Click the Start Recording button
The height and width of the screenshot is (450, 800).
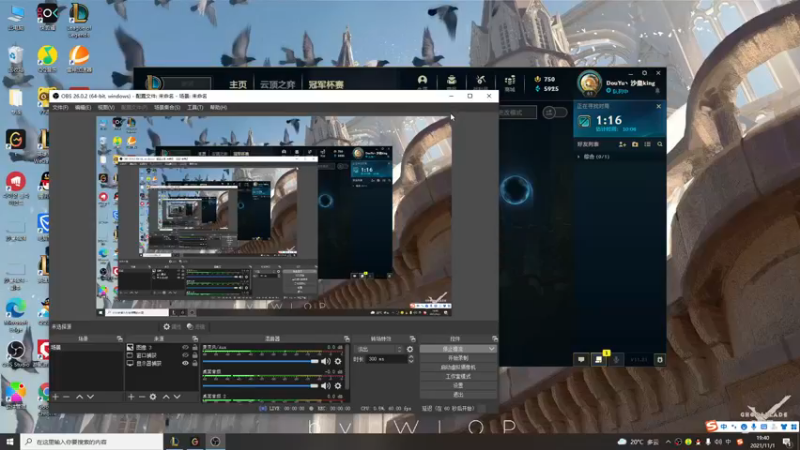[x=458, y=358]
